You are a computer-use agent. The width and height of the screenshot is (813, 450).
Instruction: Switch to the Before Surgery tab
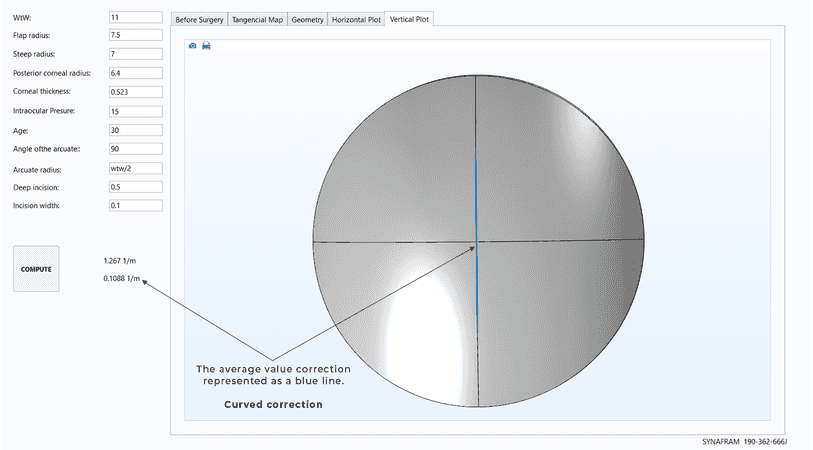(199, 20)
